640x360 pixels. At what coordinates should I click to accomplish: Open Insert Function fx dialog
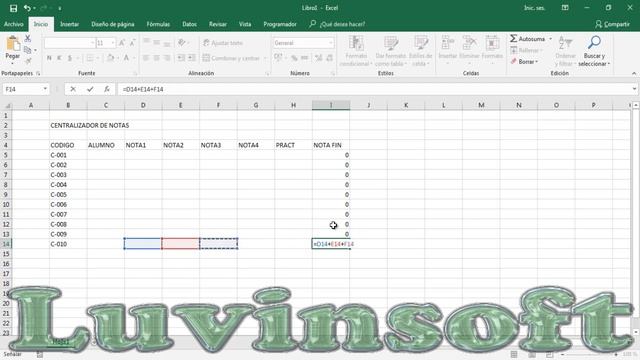[x=107, y=89]
